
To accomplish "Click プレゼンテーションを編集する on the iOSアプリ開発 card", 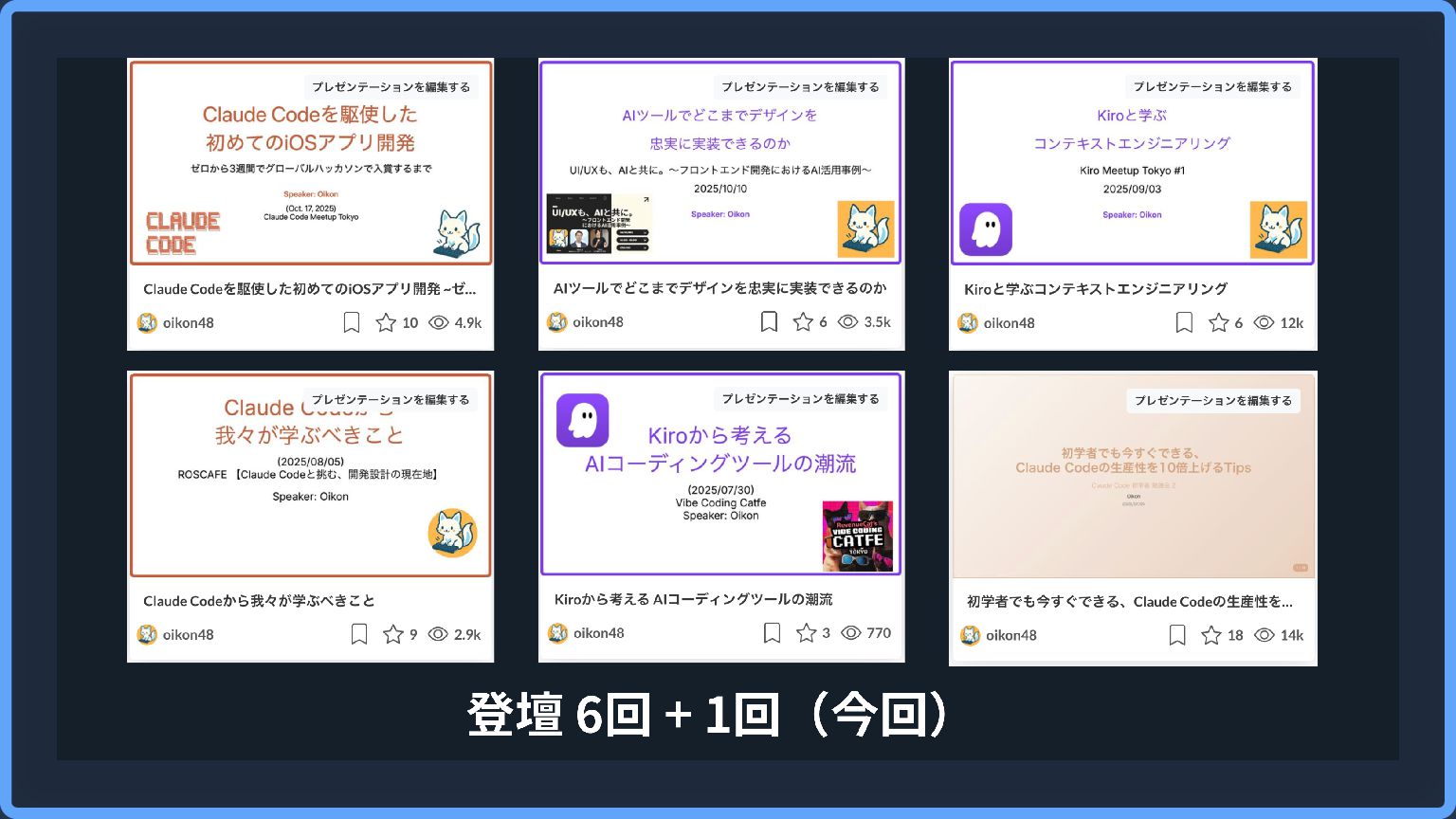I will 391,87.
